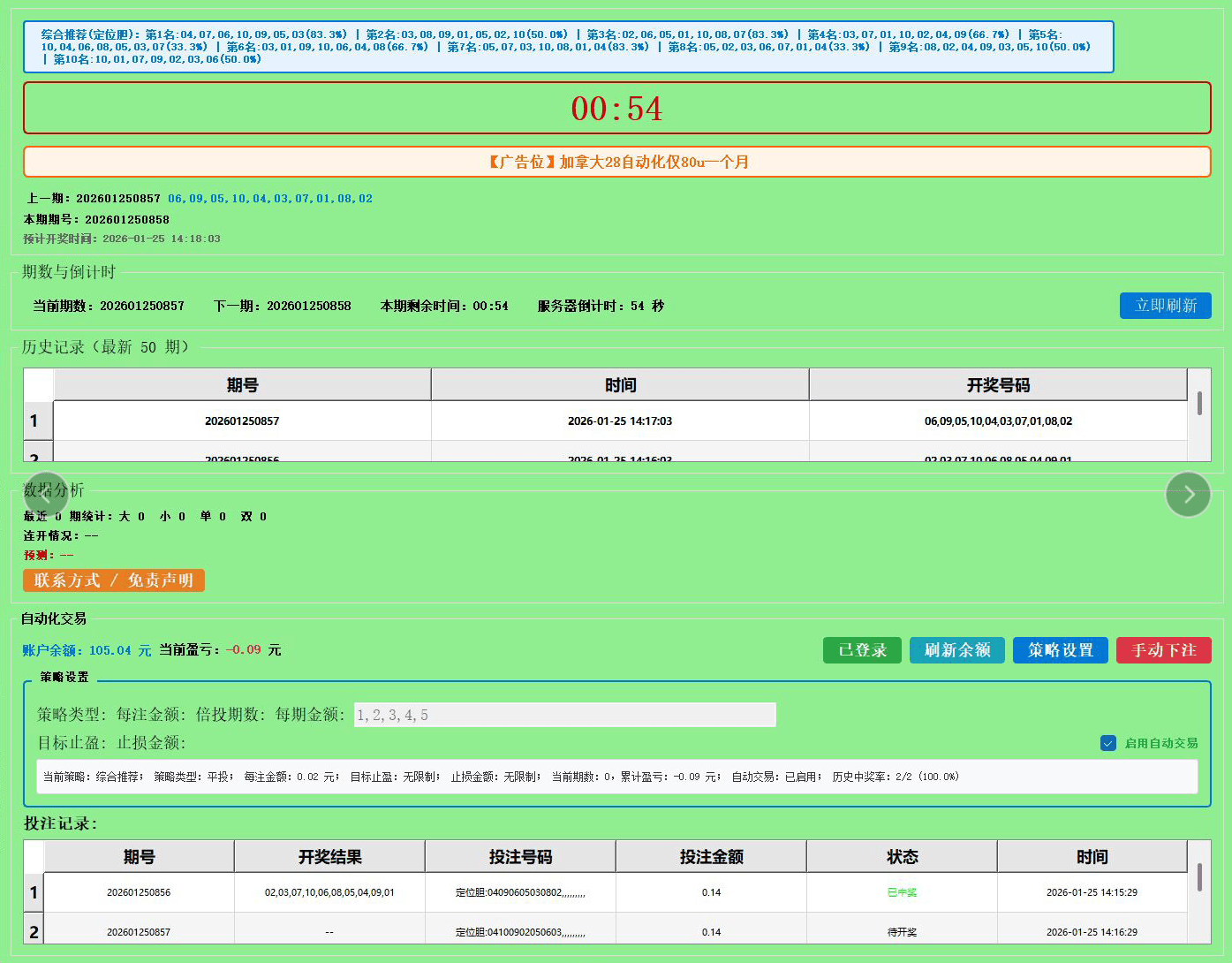Viewport: 1232px width, 963px height.
Task: Click 手动下注 manual bet button
Action: pyautogui.click(x=1163, y=649)
